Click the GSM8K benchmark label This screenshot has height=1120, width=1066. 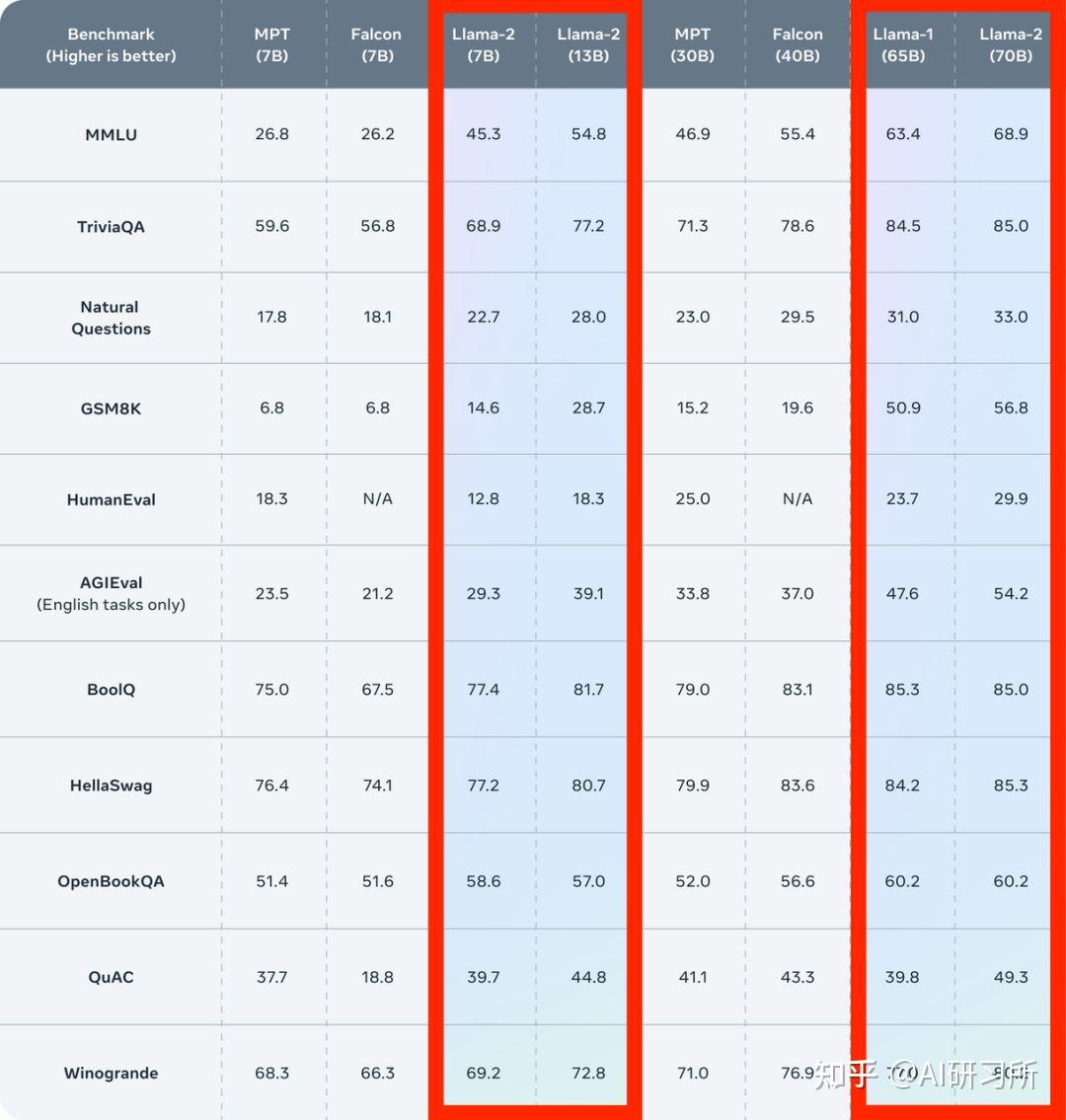pyautogui.click(x=111, y=409)
